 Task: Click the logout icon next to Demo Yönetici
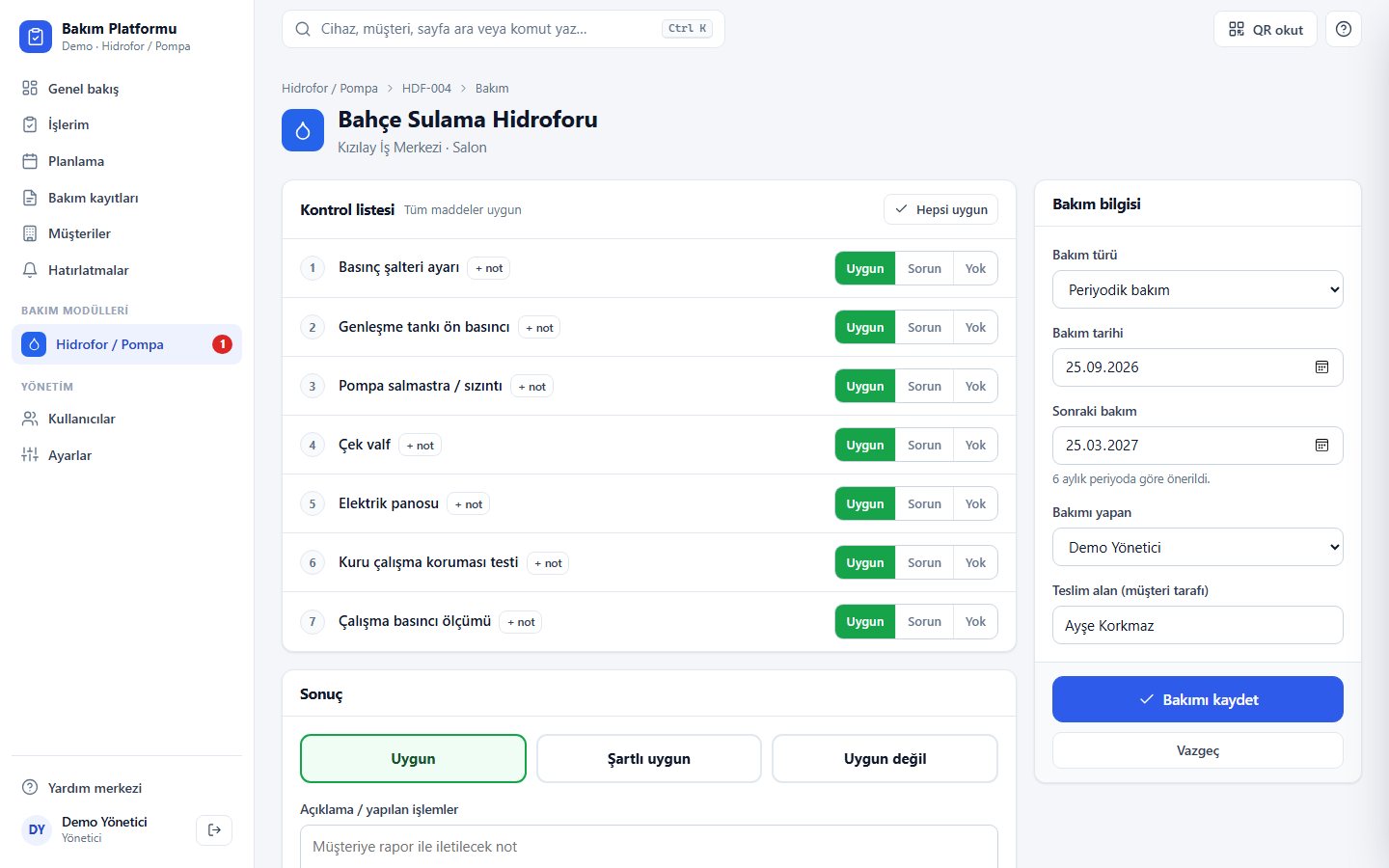214,829
